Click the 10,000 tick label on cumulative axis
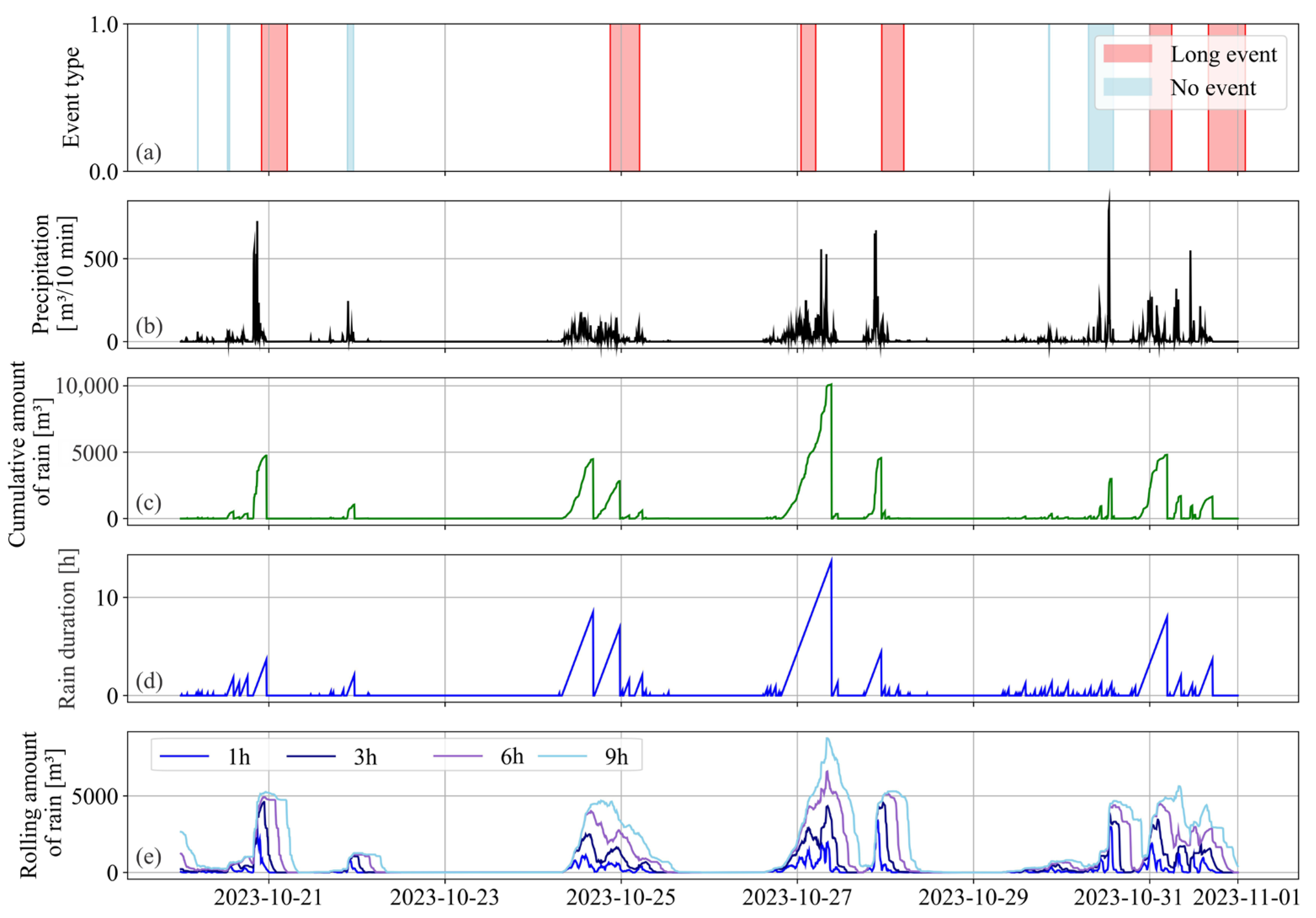 coord(87,386)
